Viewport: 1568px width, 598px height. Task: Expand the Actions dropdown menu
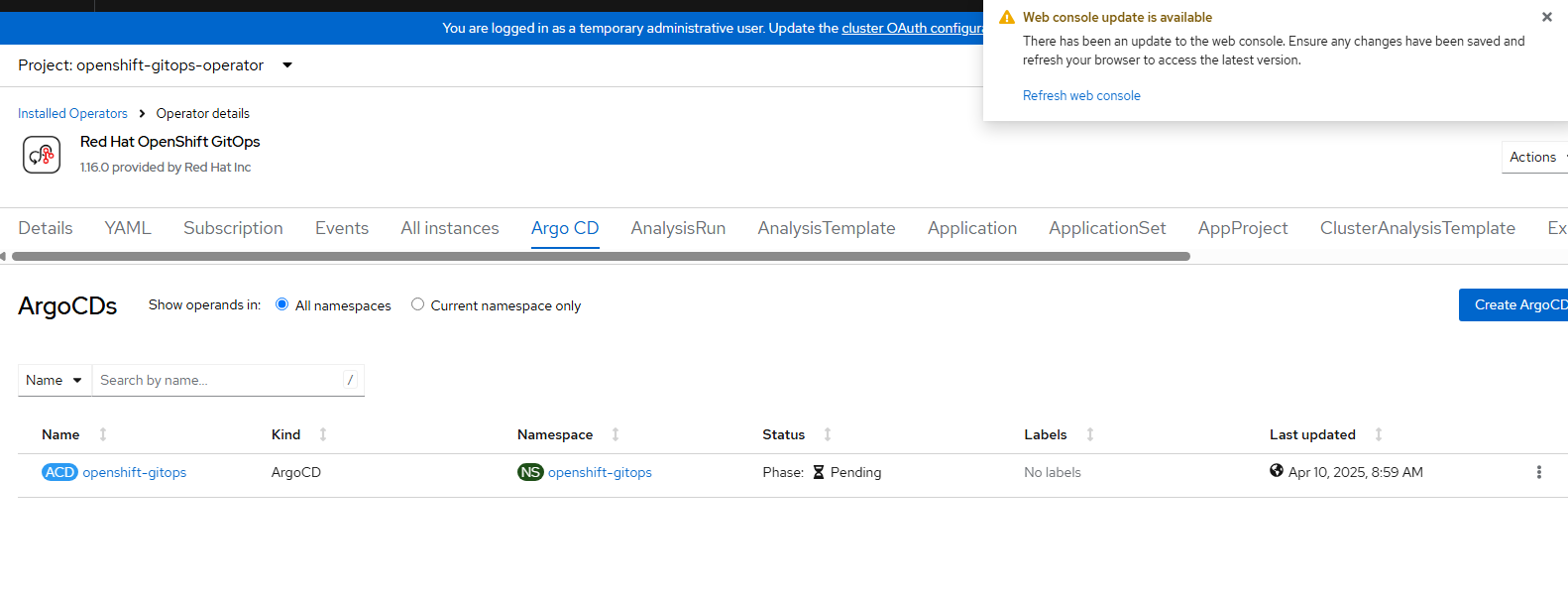click(1535, 157)
